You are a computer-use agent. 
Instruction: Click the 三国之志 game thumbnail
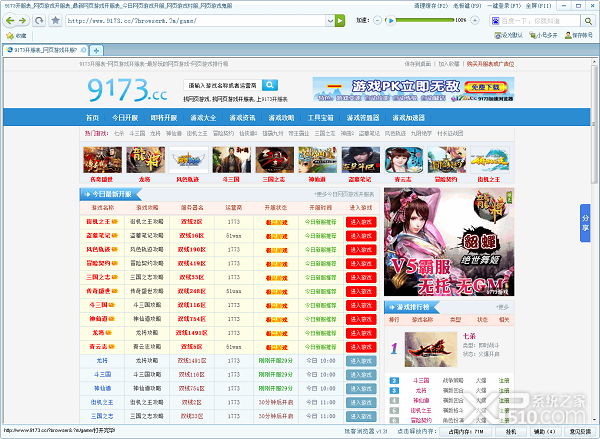pos(275,160)
